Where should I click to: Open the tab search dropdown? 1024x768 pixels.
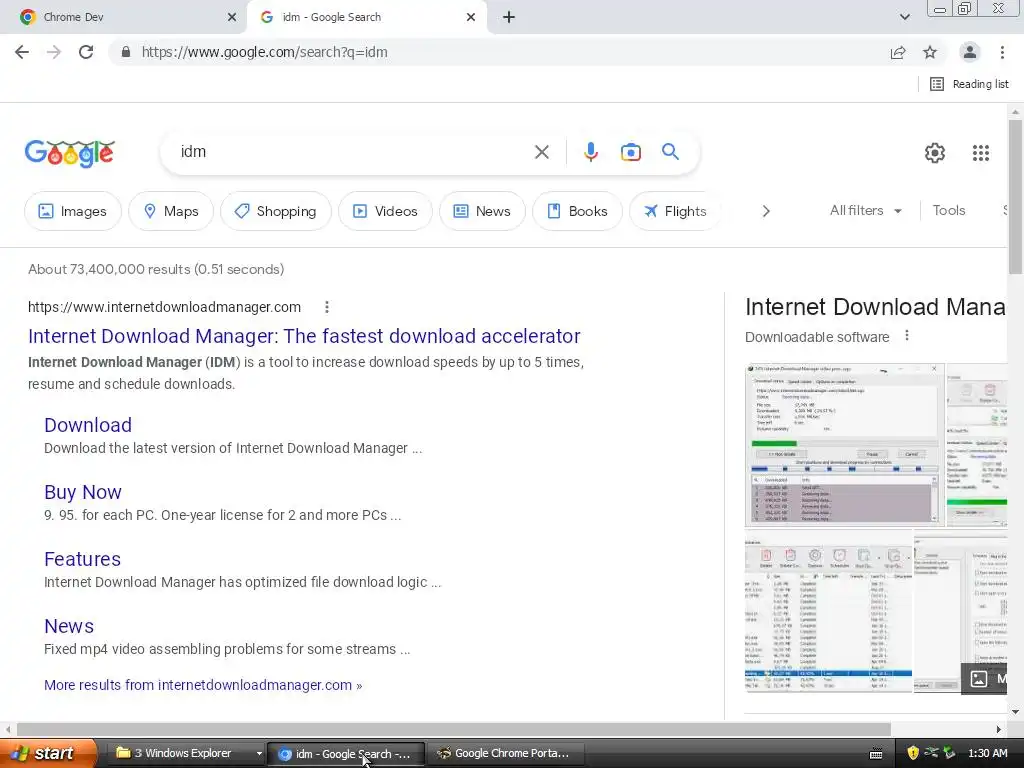pos(904,17)
